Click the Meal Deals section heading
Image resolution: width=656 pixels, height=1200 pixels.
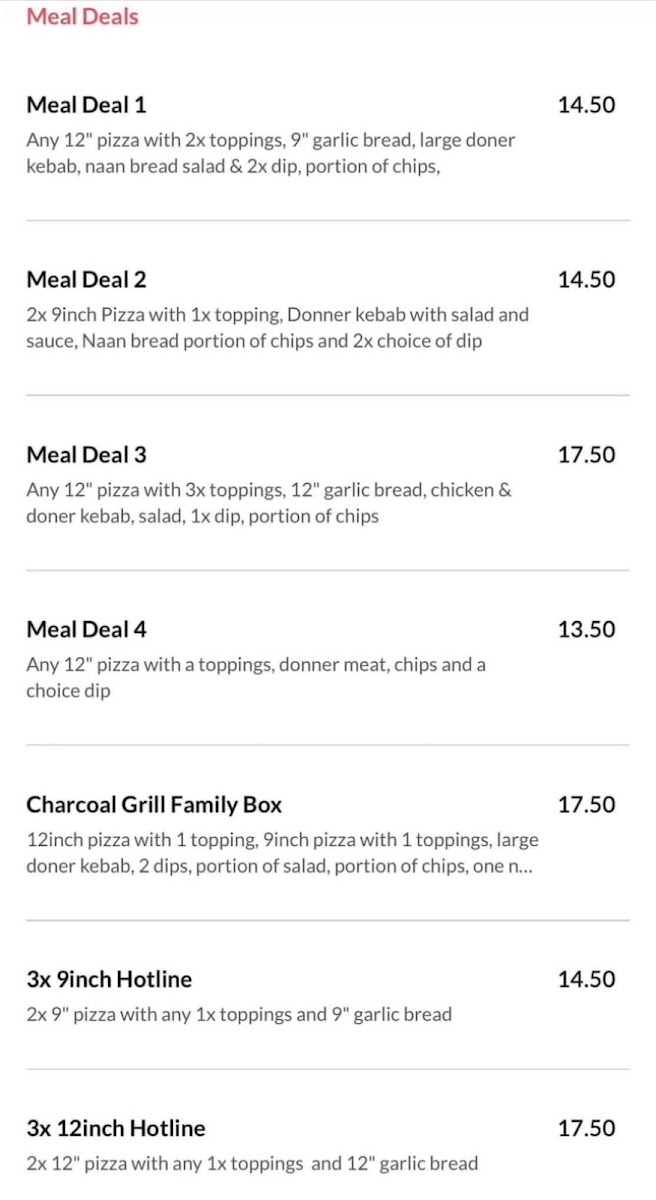point(82,17)
